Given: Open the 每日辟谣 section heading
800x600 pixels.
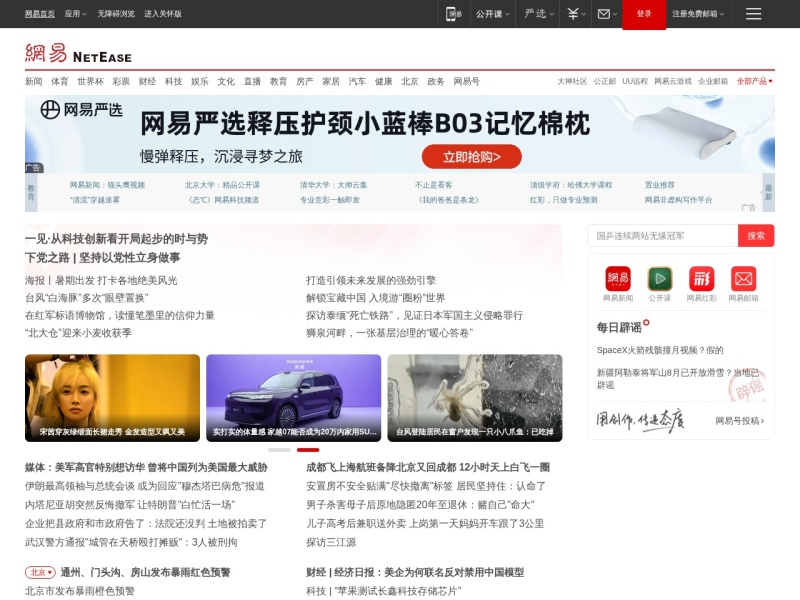Looking at the screenshot, I should pyautogui.click(x=619, y=328).
